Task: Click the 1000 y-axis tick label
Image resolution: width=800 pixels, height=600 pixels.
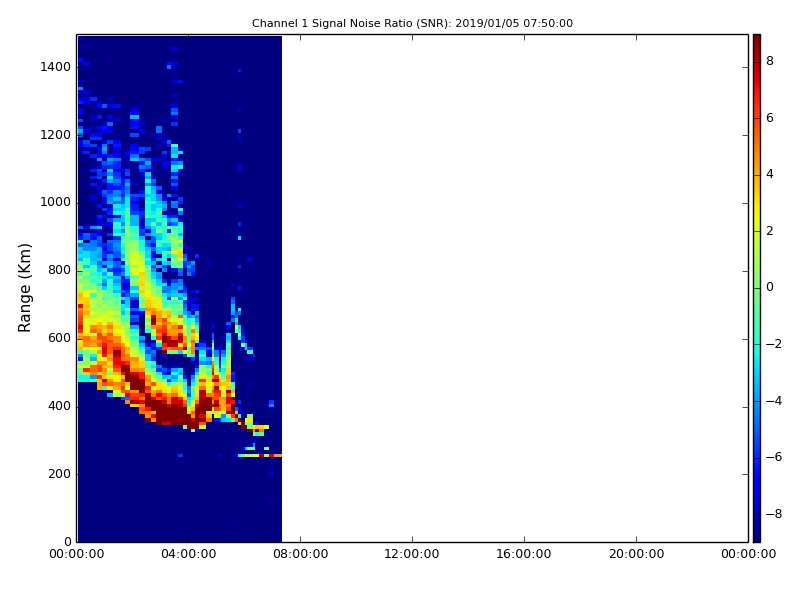Action: pos(56,202)
